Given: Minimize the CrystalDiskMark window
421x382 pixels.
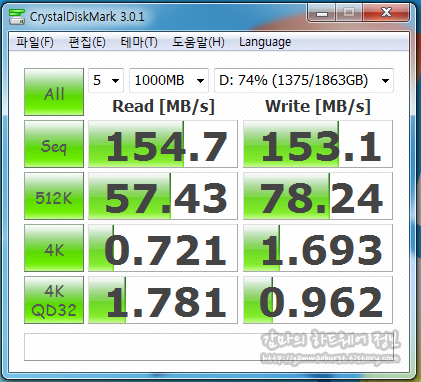Looking at the screenshot, I should click(x=322, y=13).
